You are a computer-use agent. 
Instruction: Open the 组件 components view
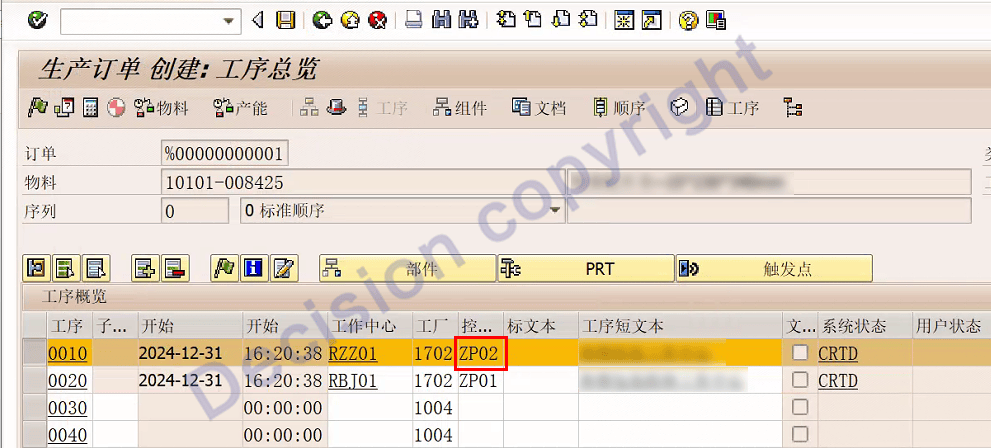(460, 108)
